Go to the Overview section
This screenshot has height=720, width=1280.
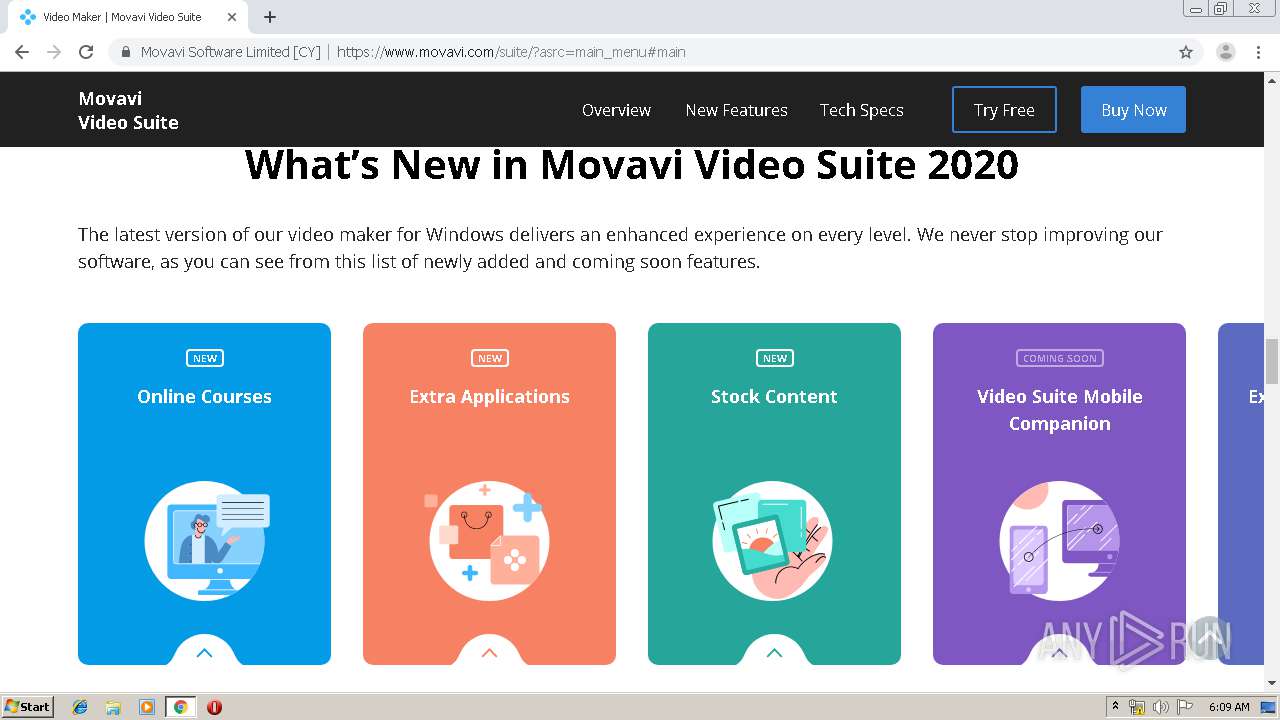[616, 110]
